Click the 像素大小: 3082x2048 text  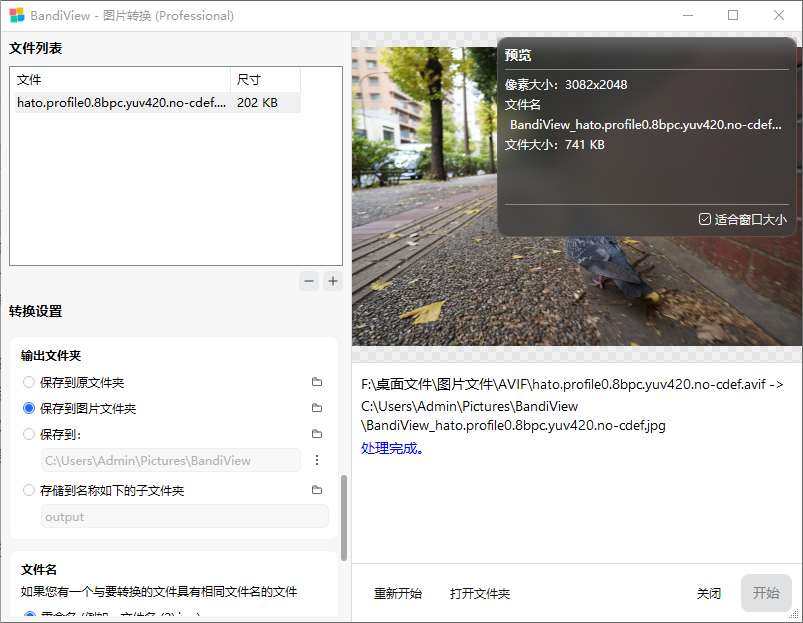tap(566, 84)
